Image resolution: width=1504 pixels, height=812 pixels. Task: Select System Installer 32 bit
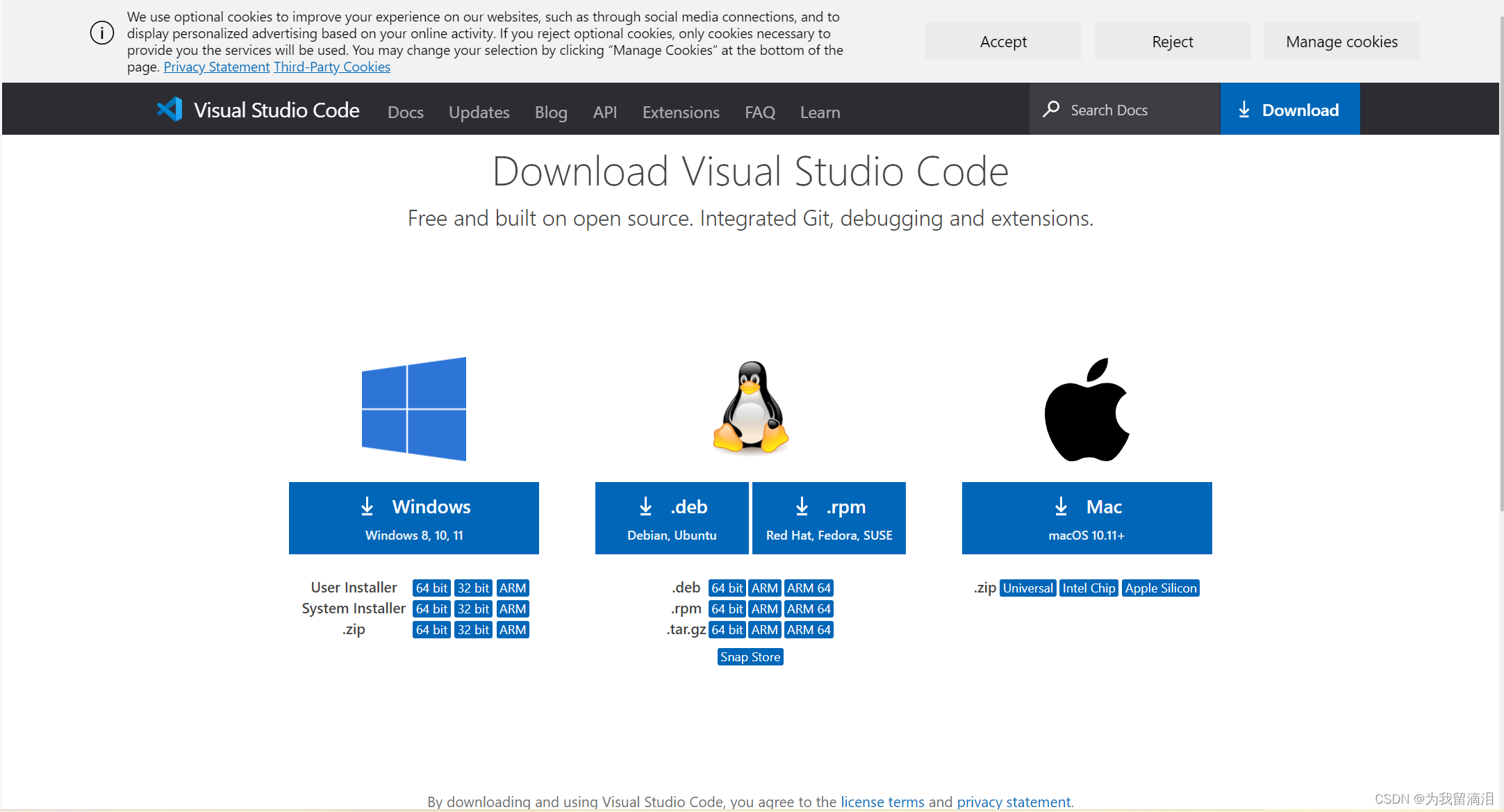tap(473, 608)
